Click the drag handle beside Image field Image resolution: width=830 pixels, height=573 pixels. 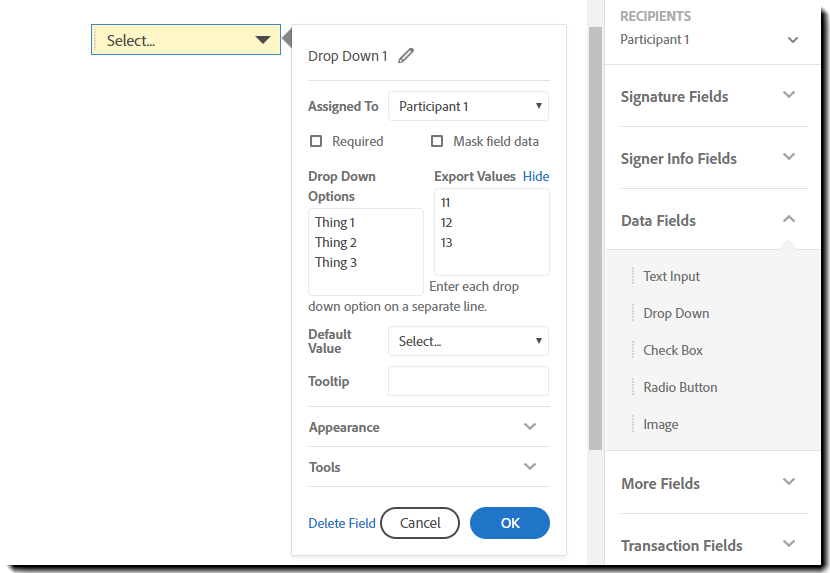(x=633, y=424)
